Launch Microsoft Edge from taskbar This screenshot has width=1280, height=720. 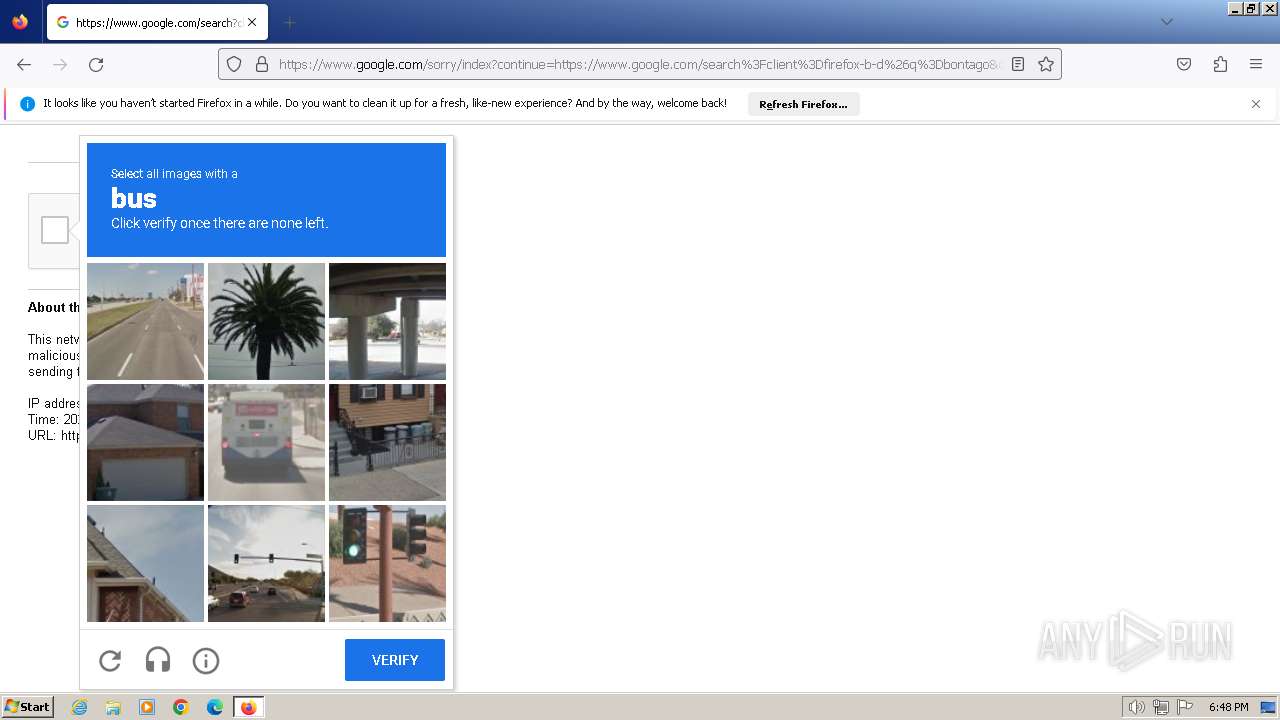(x=215, y=707)
